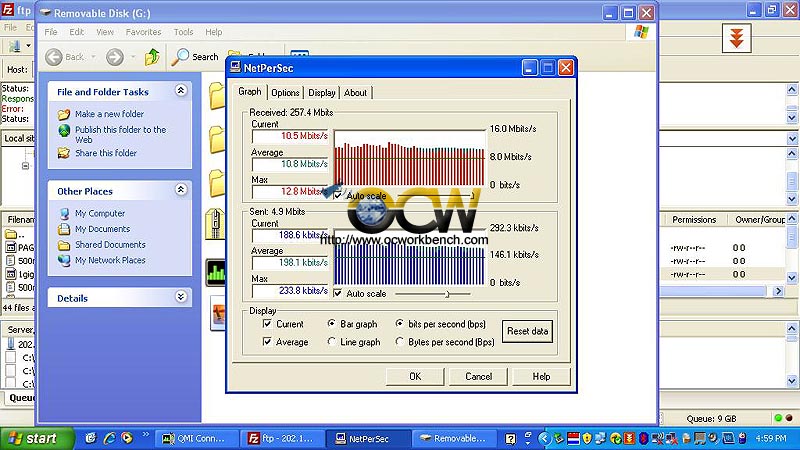Launch Internet Explorer from quick launch
Image resolution: width=800 pixels, height=450 pixels.
[109, 438]
